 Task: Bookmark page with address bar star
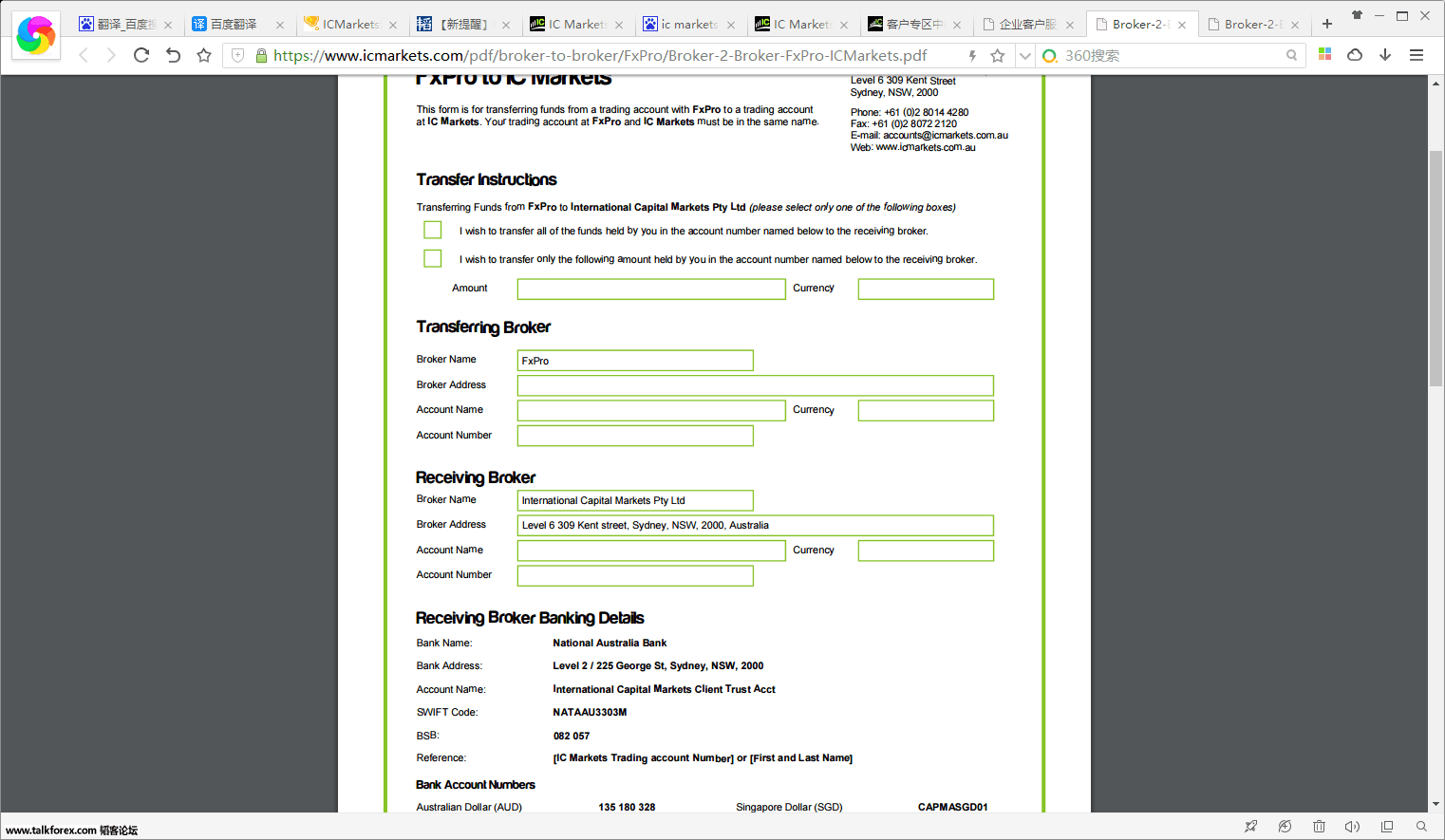pyautogui.click(x=997, y=56)
